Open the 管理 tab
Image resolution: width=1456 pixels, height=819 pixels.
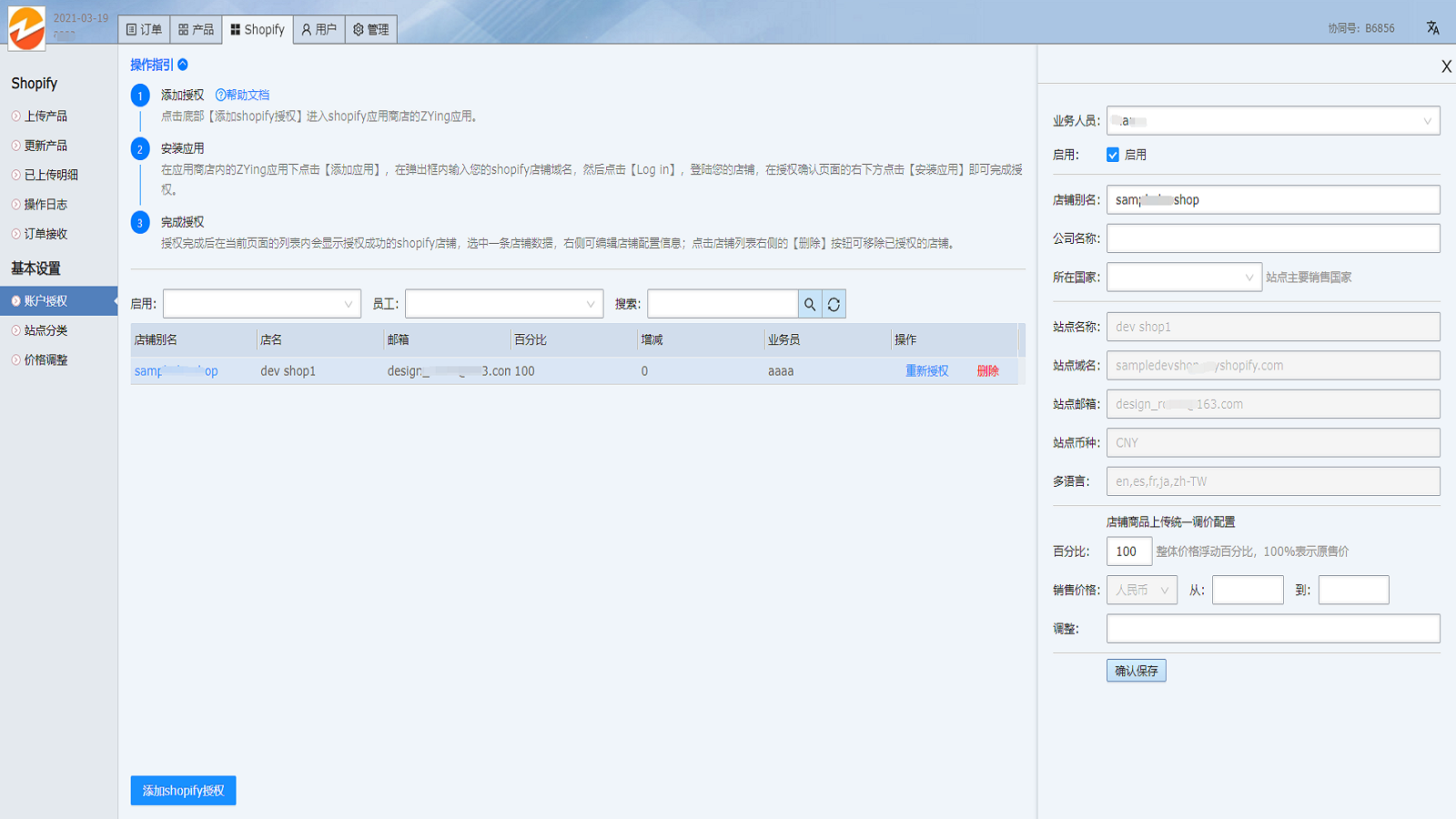(x=371, y=29)
